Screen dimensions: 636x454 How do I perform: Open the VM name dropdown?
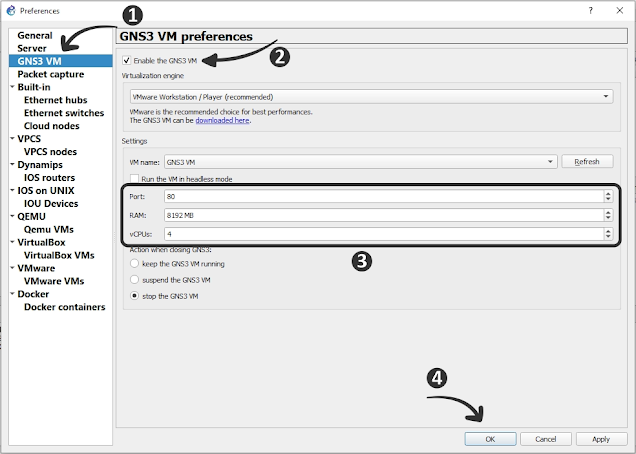tap(361, 162)
